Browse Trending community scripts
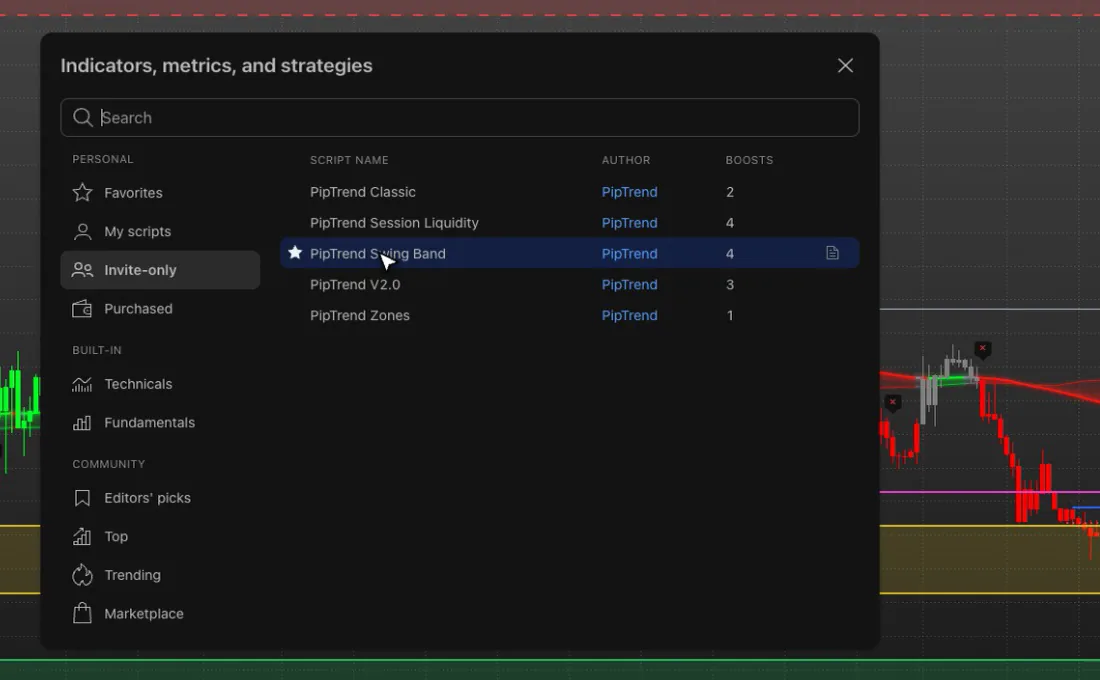Image resolution: width=1100 pixels, height=680 pixels. click(x=160, y=575)
